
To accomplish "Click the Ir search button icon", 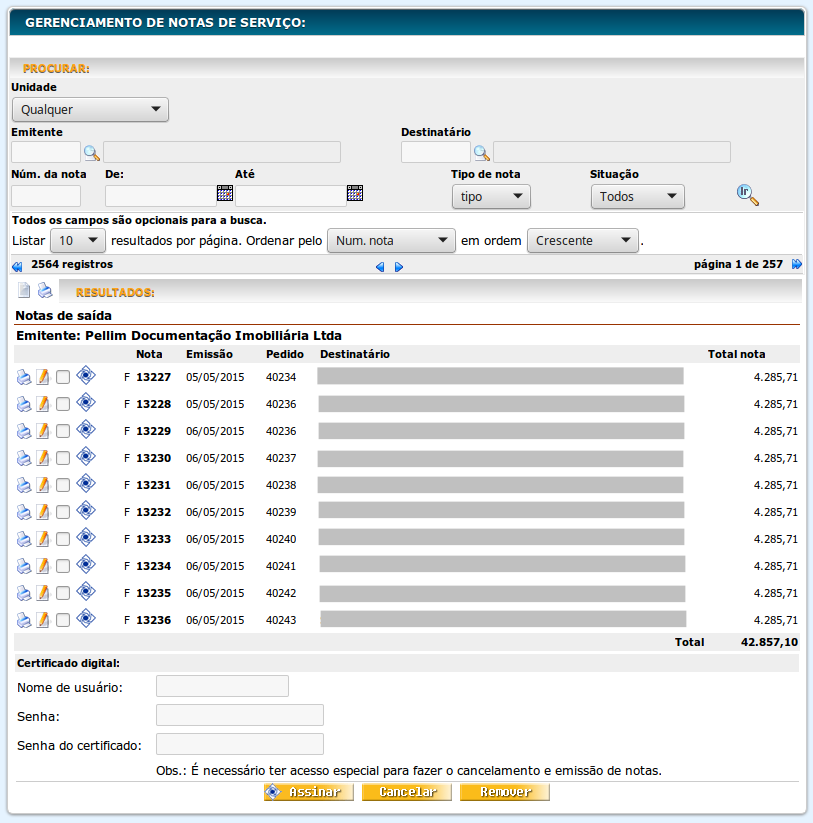I will [x=747, y=195].
